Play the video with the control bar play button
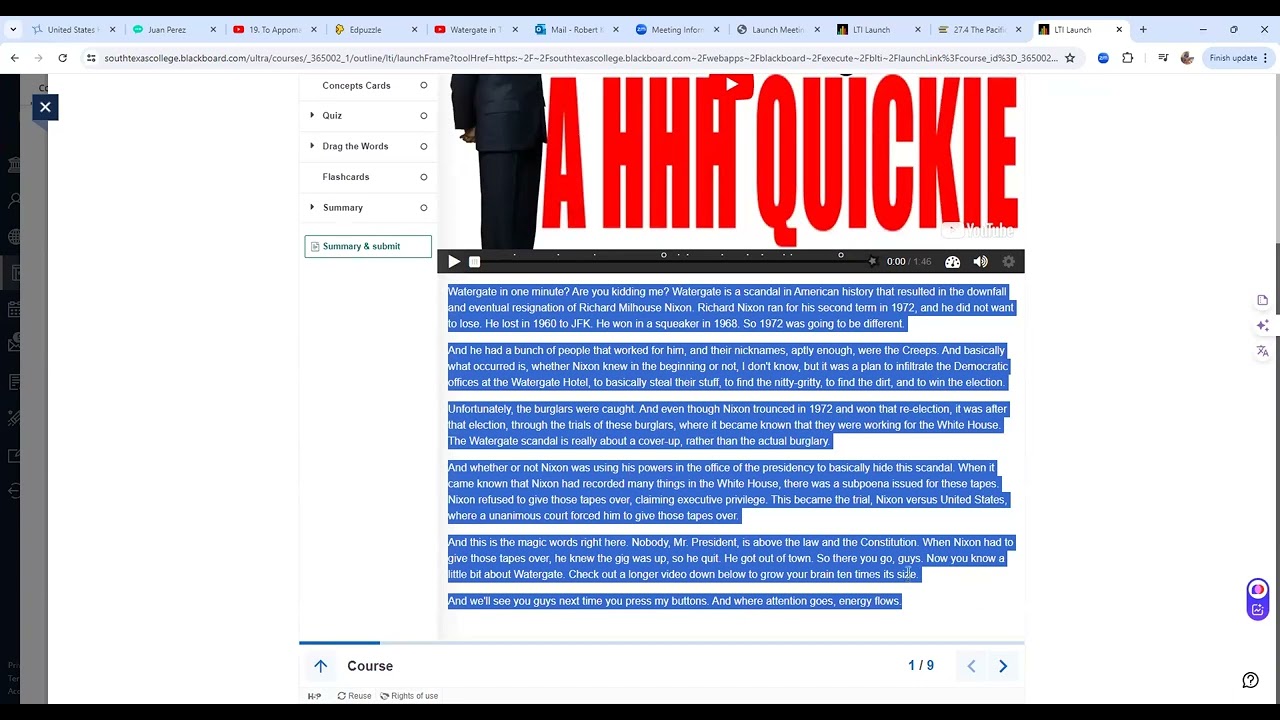This screenshot has height=720, width=1280. (454, 262)
